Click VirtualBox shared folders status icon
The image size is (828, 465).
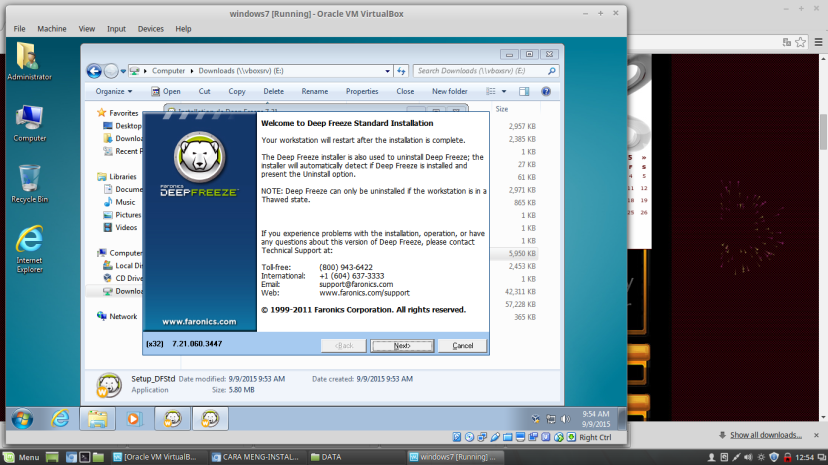507,437
